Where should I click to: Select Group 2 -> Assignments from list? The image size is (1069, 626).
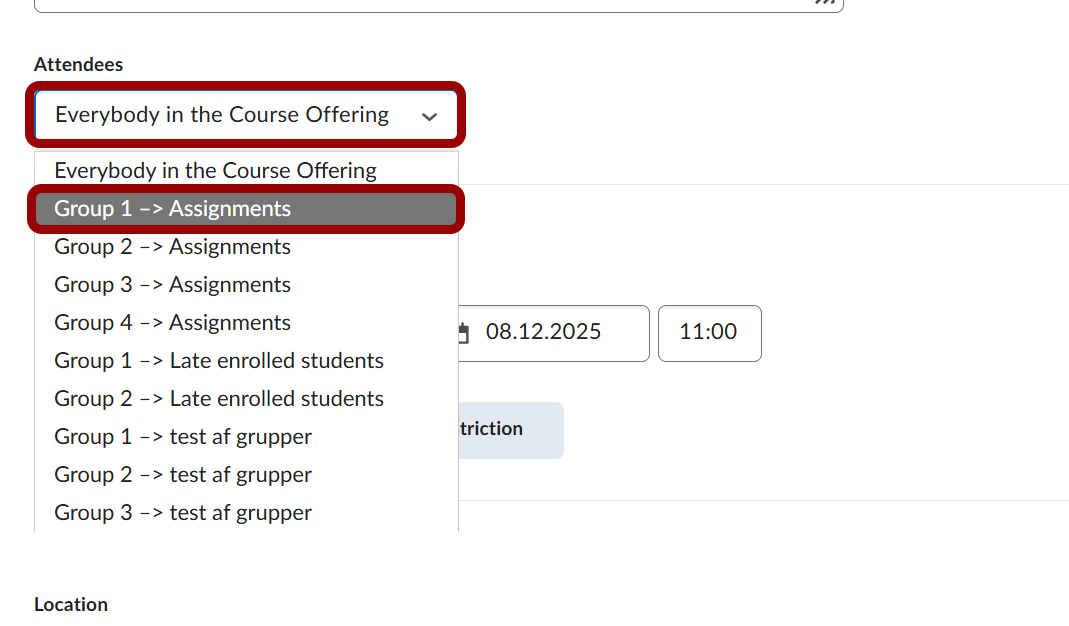pos(172,247)
